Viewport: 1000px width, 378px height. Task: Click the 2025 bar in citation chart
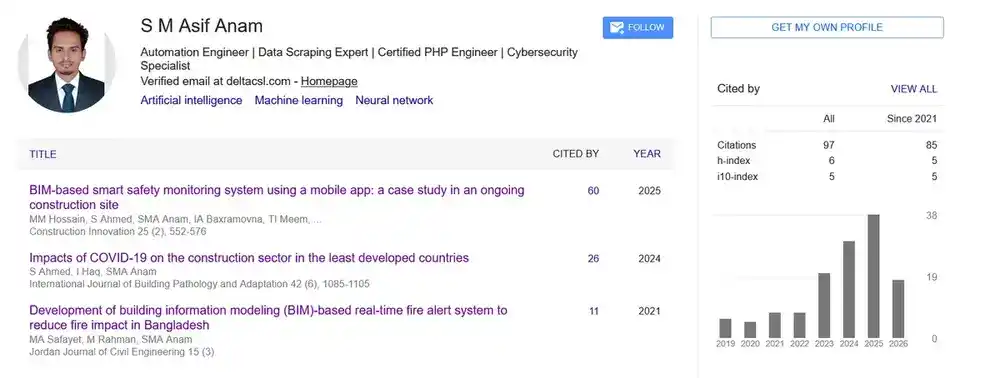[x=873, y=276]
